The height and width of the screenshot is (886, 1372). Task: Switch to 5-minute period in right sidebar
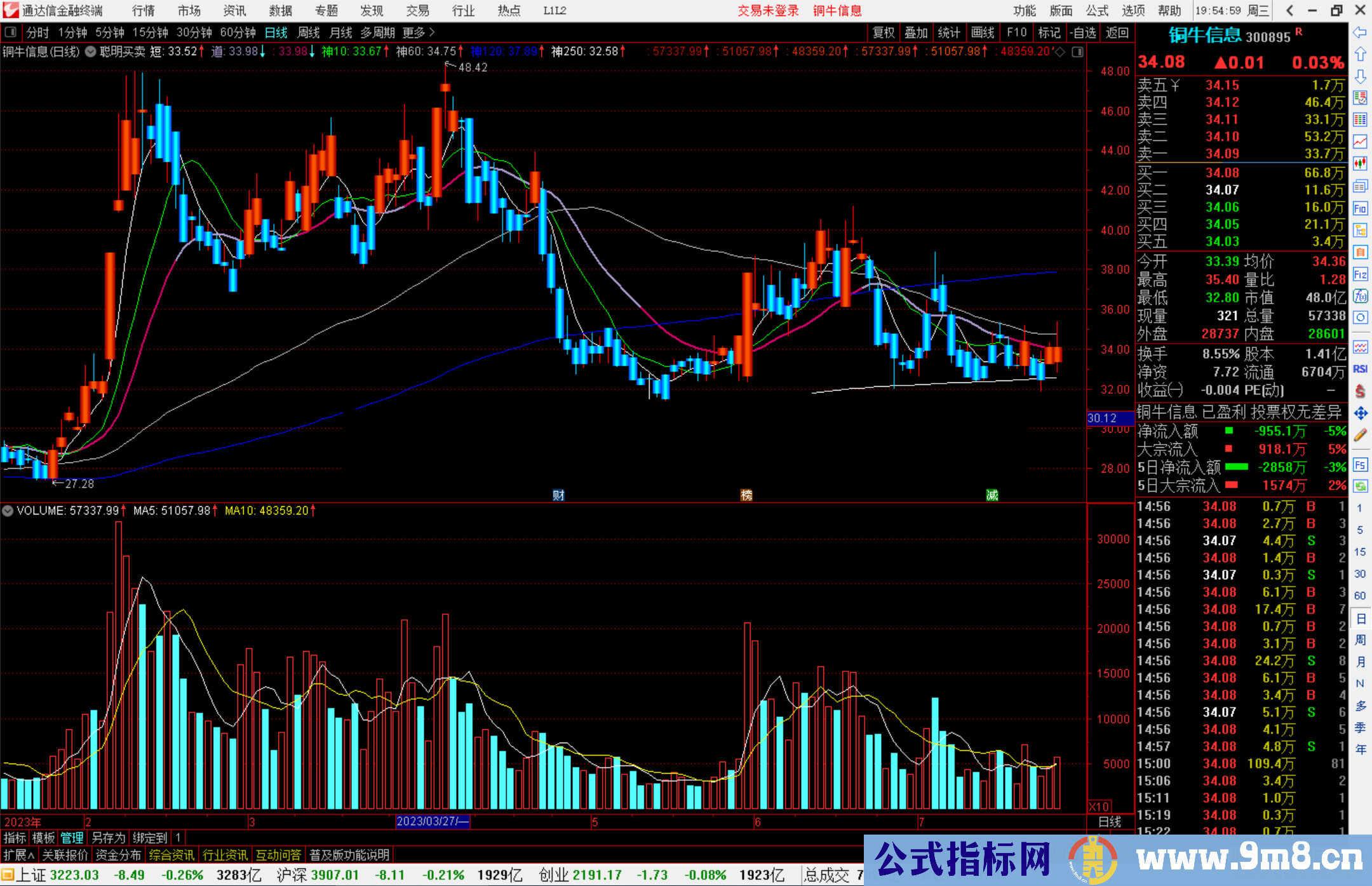(x=1359, y=530)
